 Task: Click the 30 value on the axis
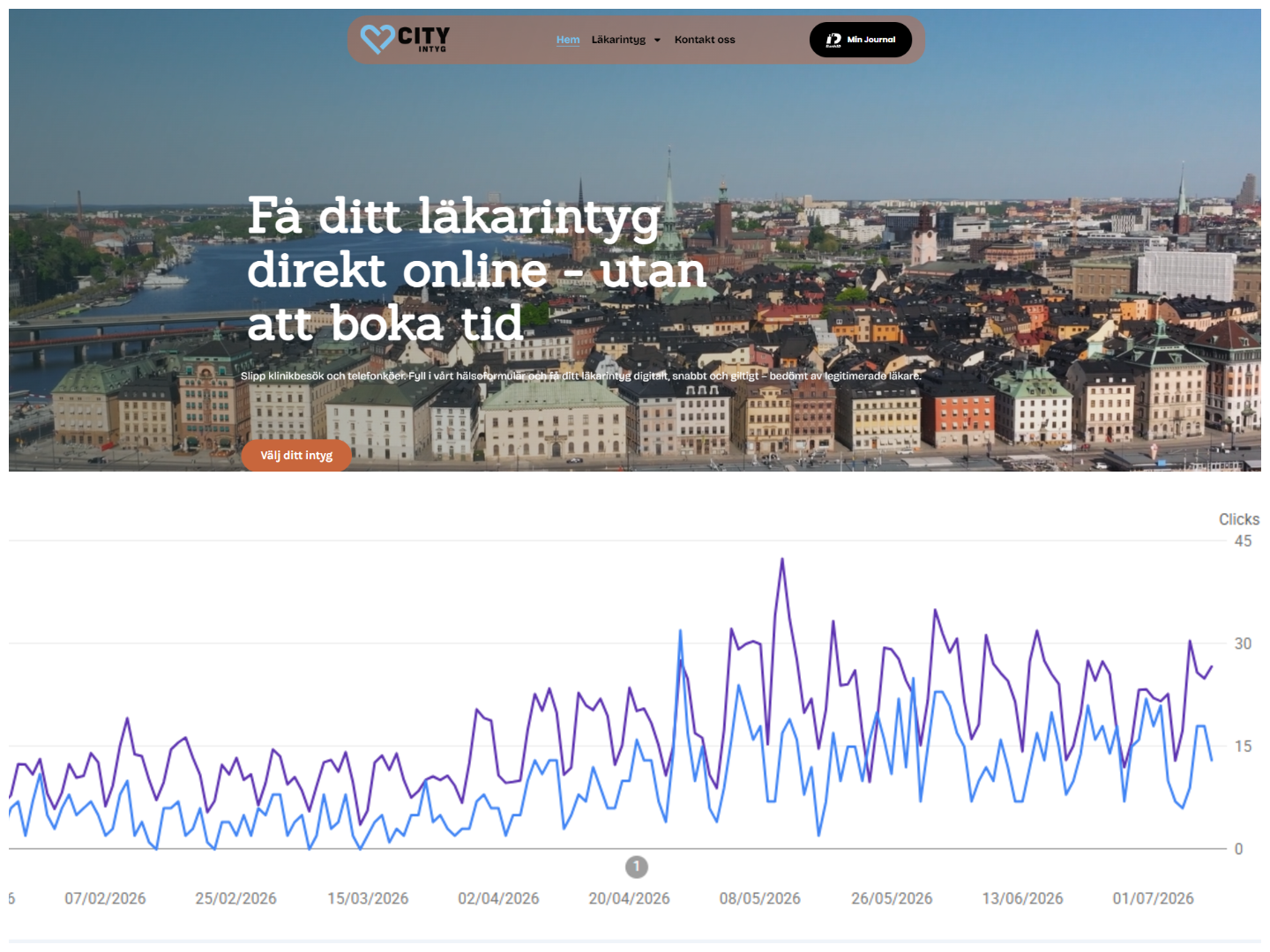click(x=1243, y=643)
